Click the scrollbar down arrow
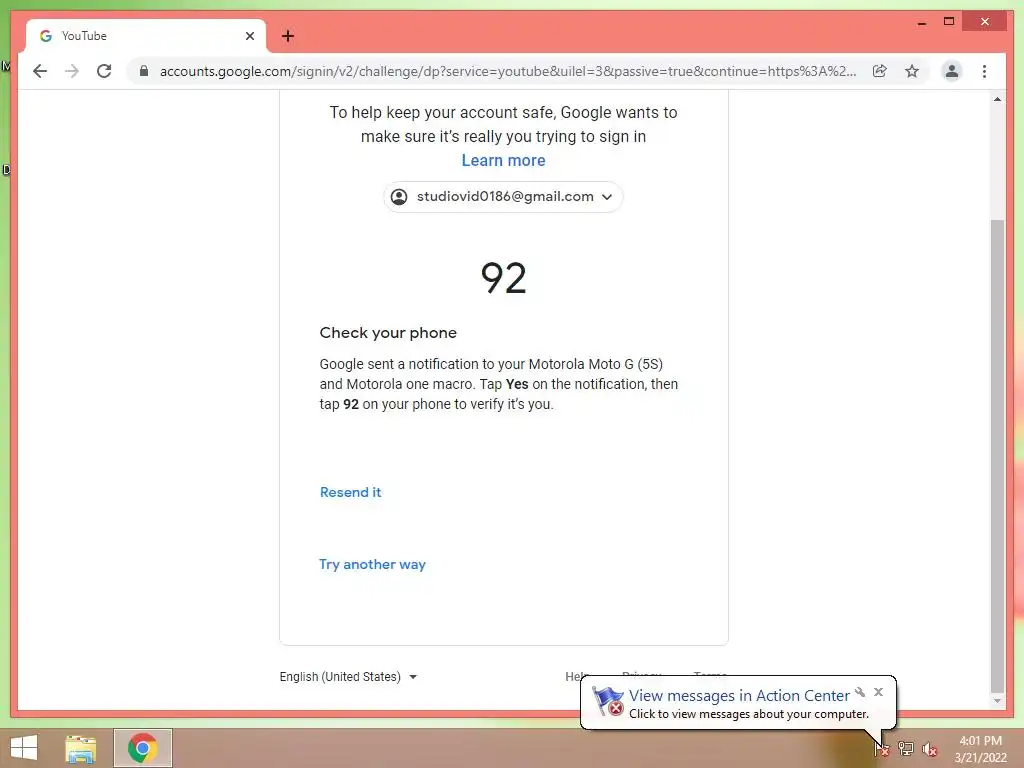 997,701
